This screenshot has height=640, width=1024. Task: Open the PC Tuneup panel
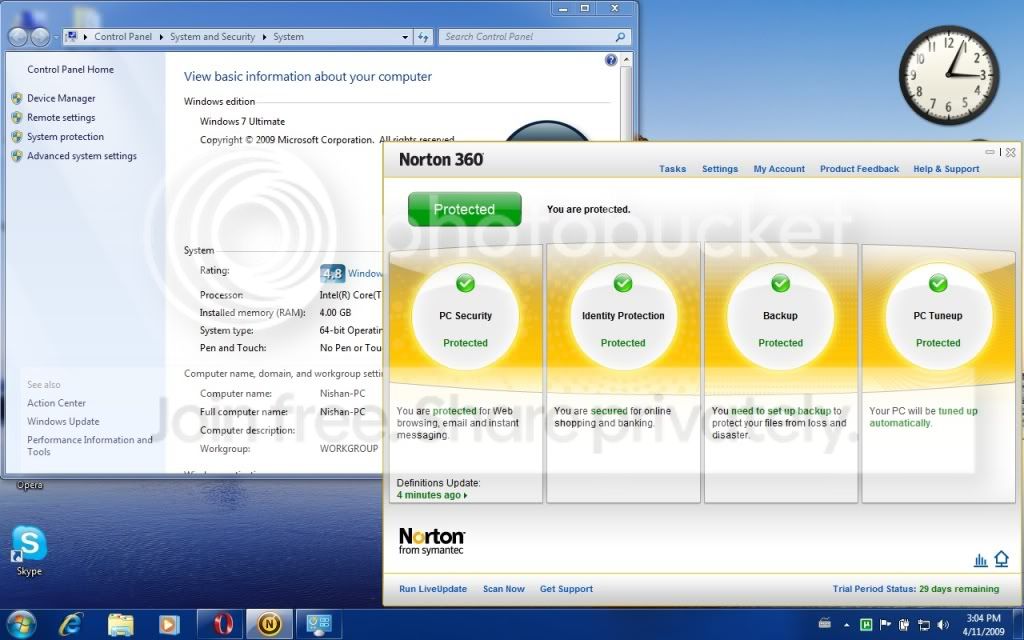pos(938,317)
